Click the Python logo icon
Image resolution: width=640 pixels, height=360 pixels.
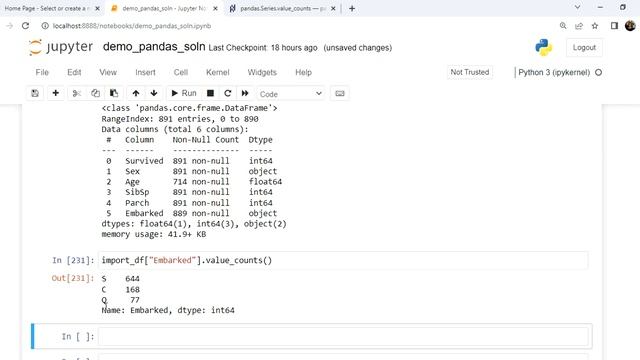[544, 47]
